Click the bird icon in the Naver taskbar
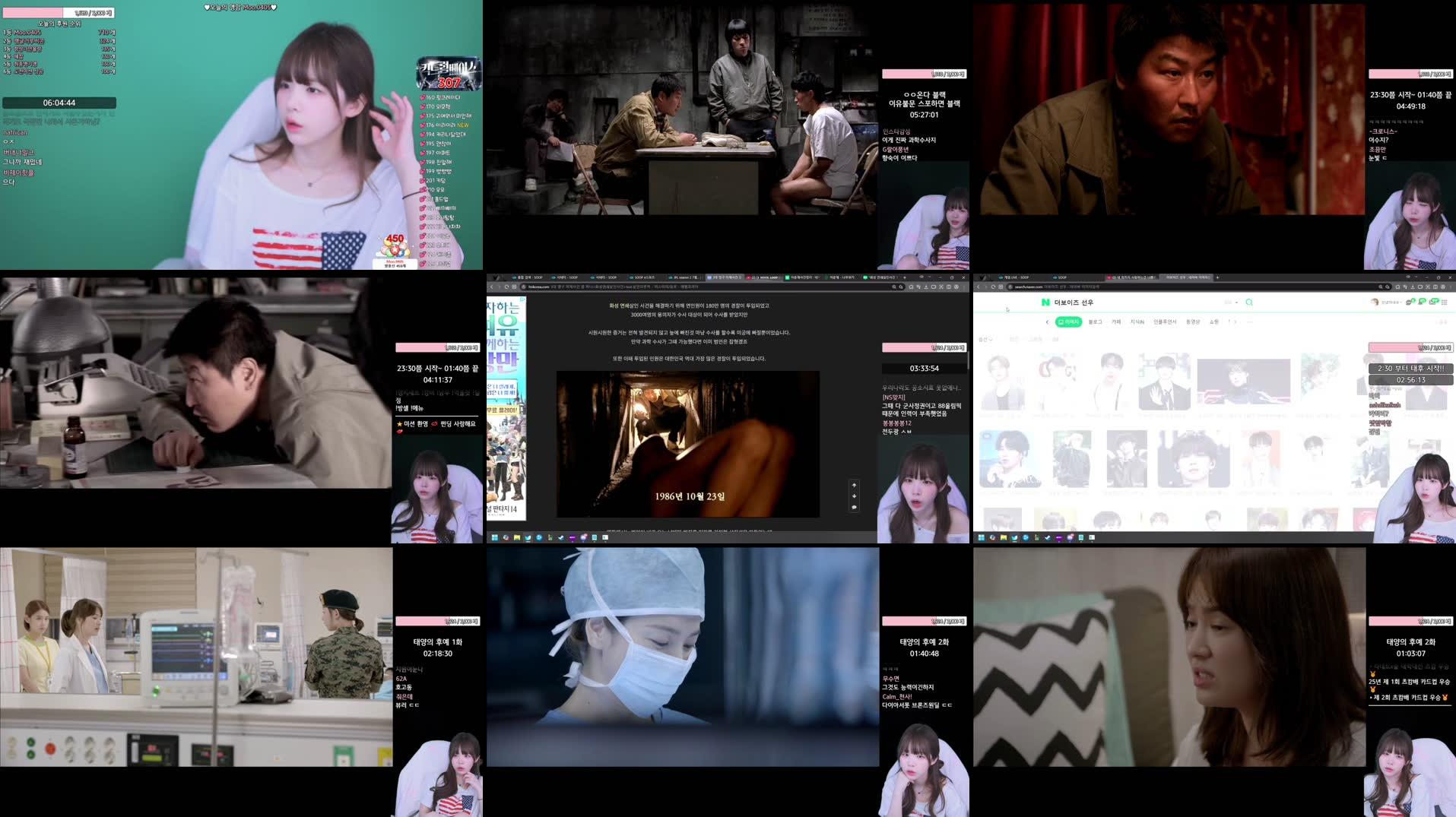 click(1014, 537)
